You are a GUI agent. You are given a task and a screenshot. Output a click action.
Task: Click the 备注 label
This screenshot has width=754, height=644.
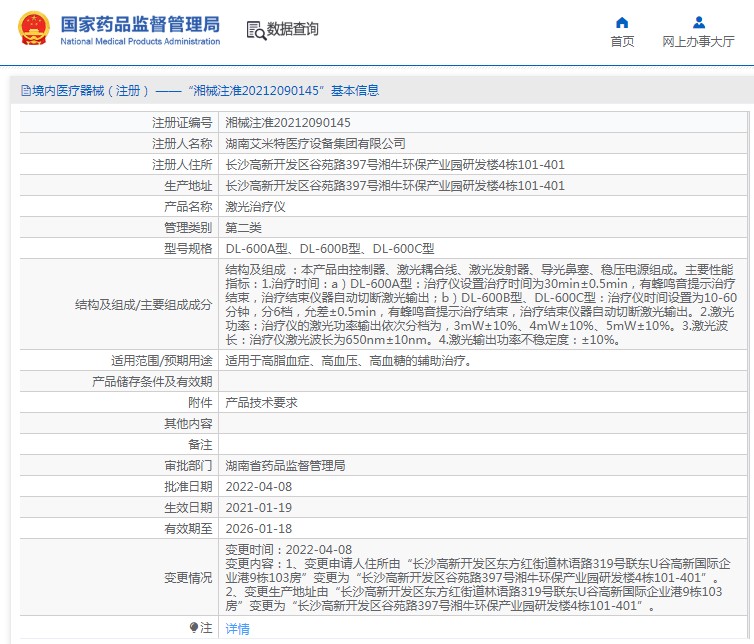(x=200, y=444)
